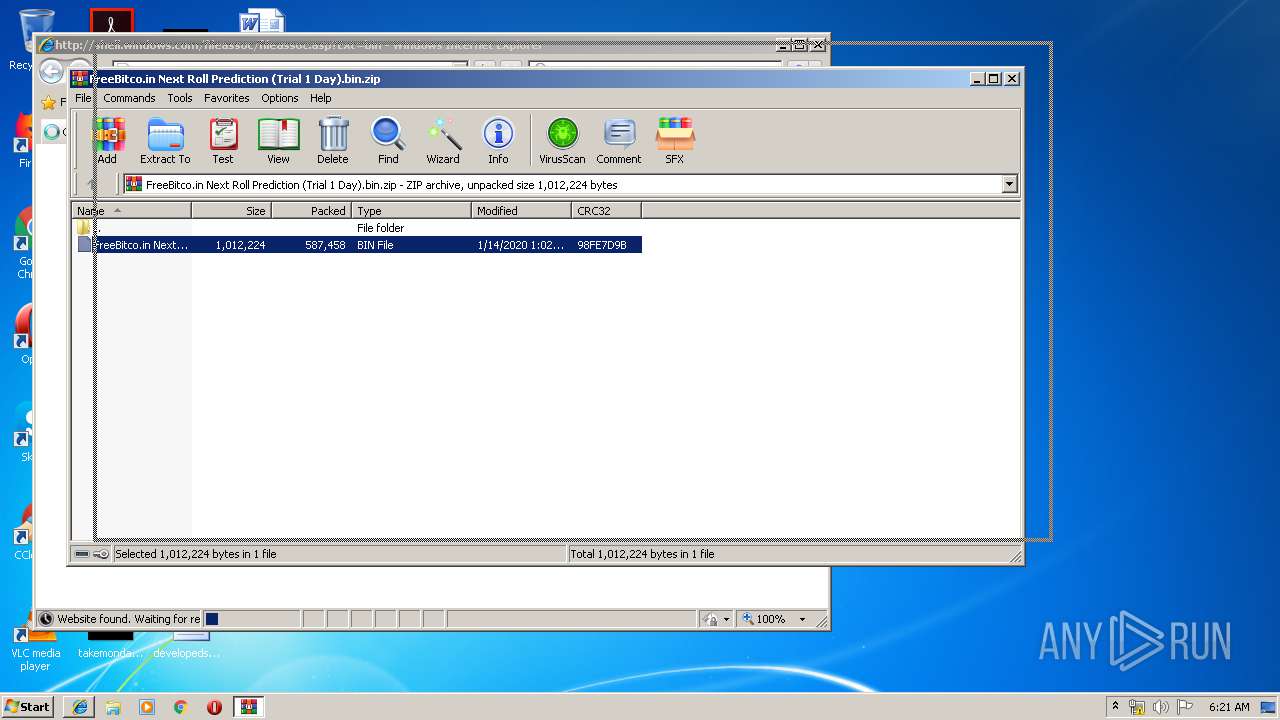This screenshot has width=1280, height=720.
Task: Run the Test archive icon
Action: tap(223, 140)
